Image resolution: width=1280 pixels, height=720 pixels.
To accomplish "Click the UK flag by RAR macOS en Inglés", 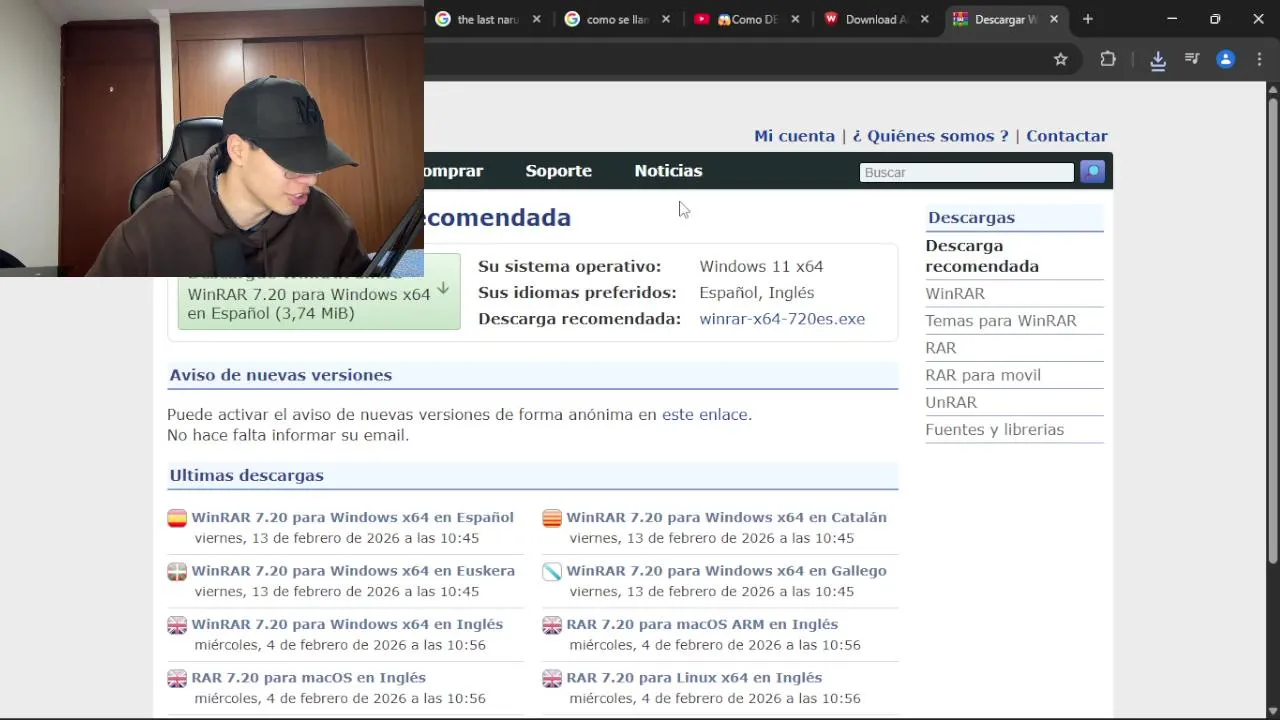I will (x=177, y=678).
